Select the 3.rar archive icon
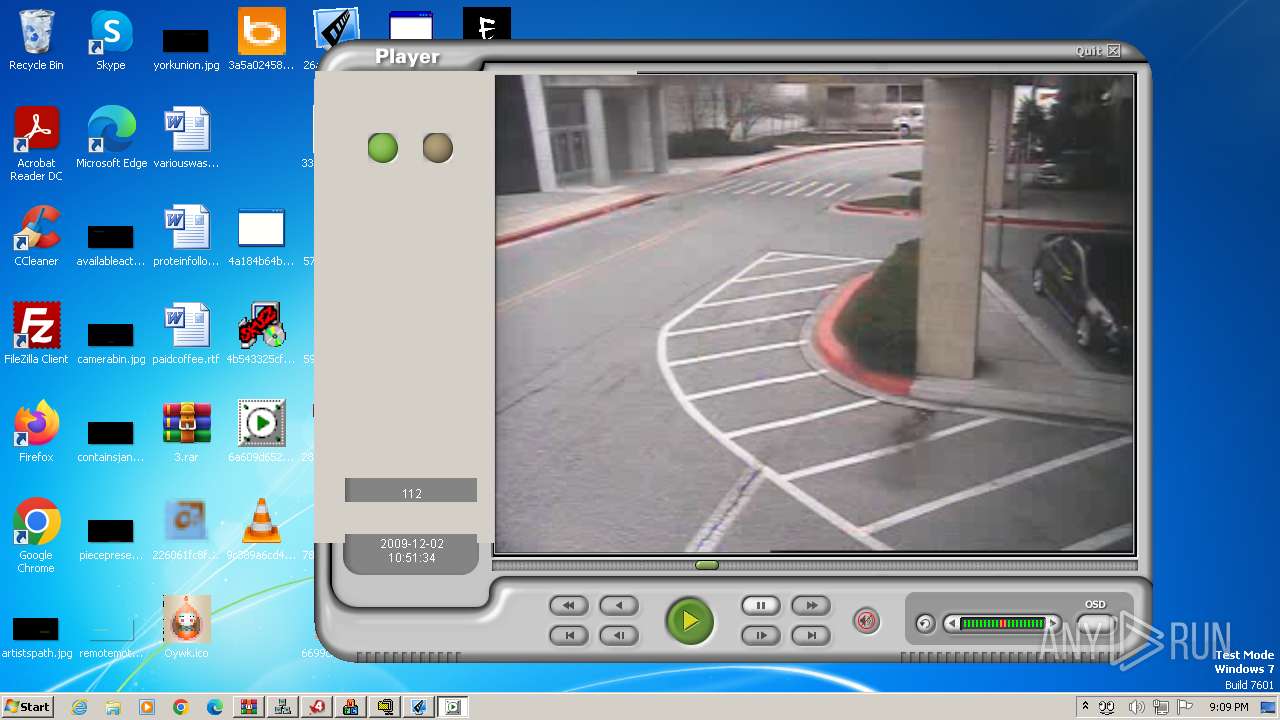Image resolution: width=1280 pixels, height=720 pixels. (x=186, y=432)
